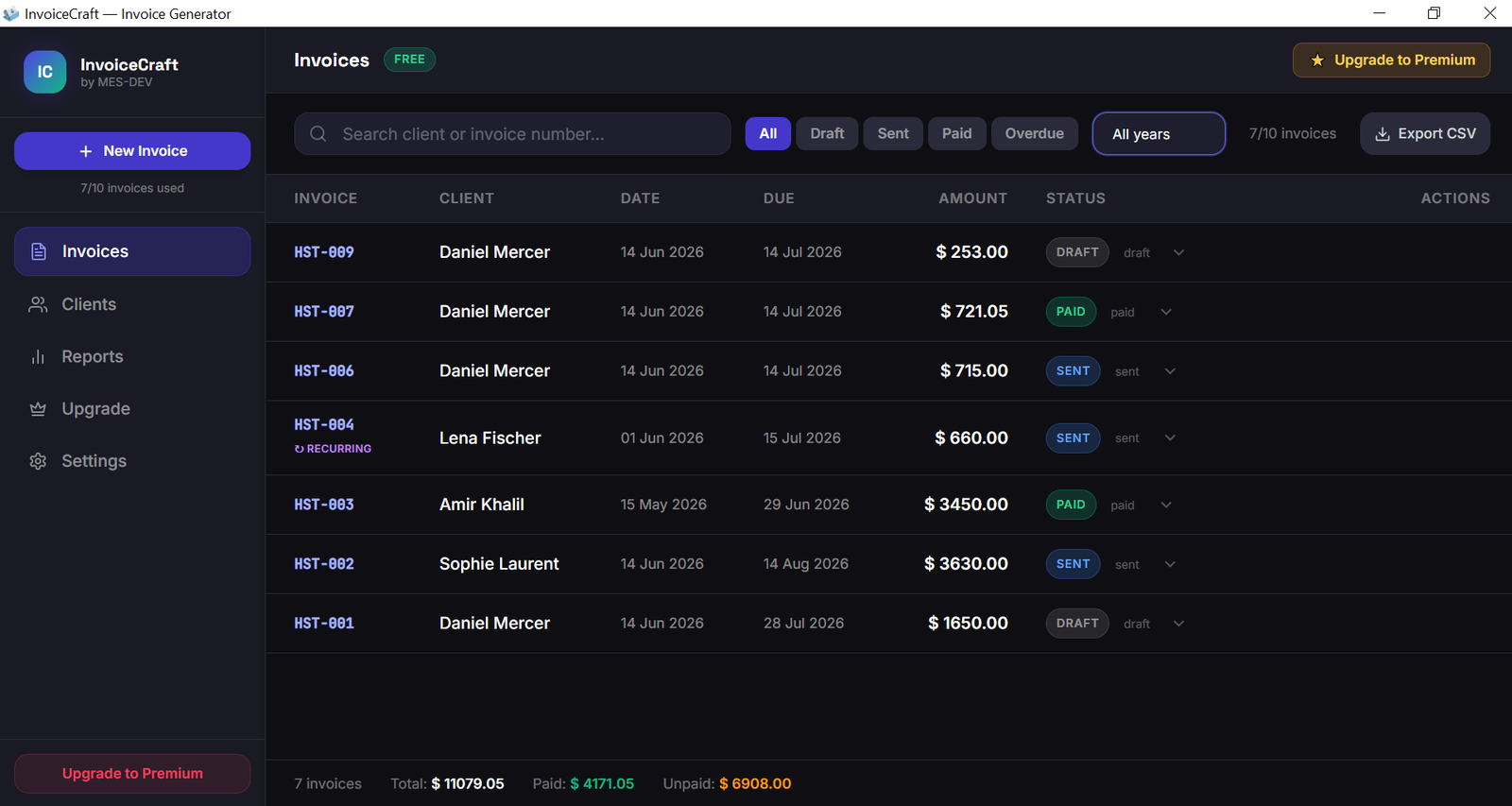The image size is (1512, 806).
Task: Click the SENT badge on HST-002
Action: (x=1073, y=564)
